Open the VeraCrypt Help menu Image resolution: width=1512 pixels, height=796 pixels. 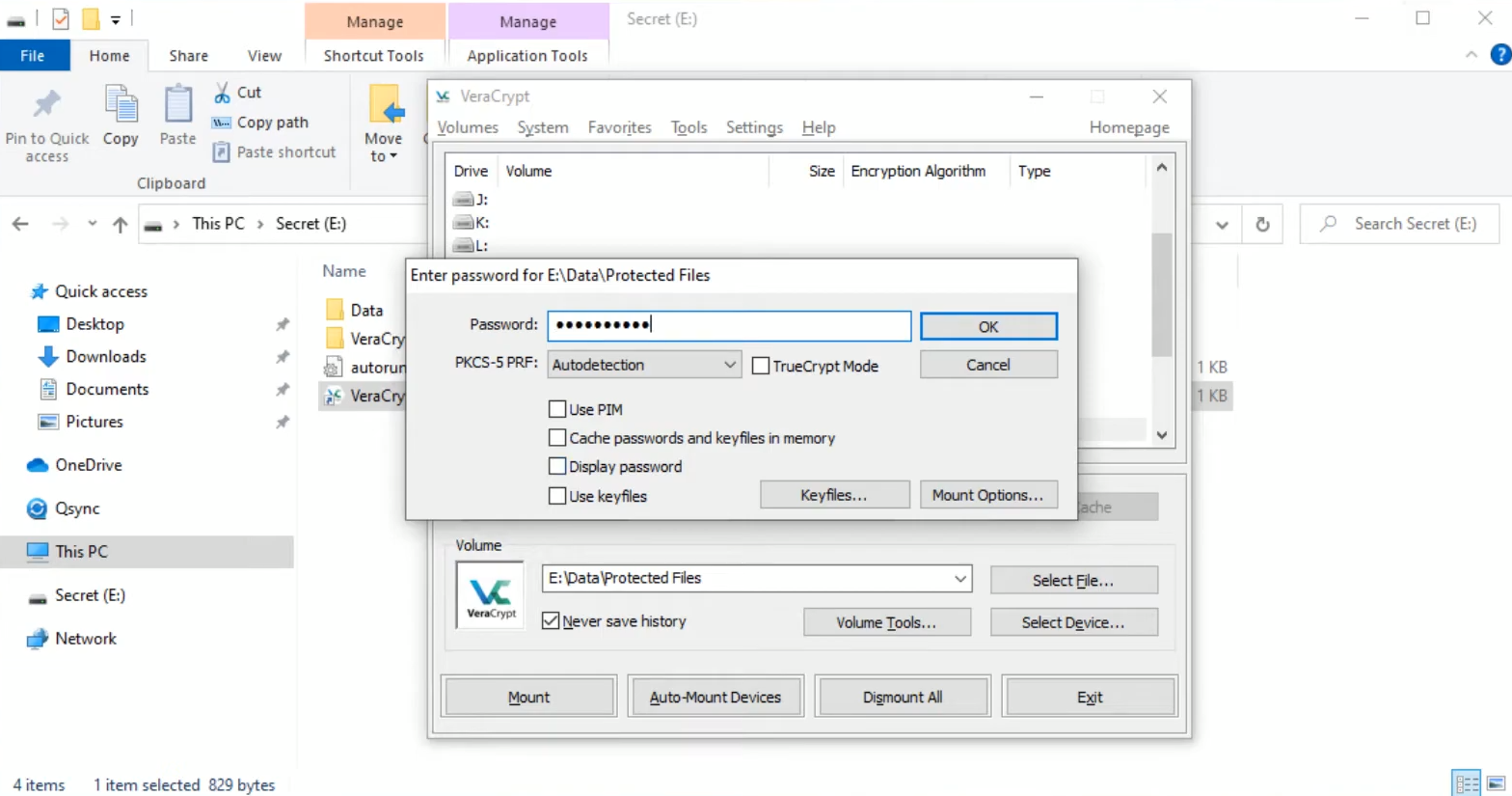click(x=819, y=127)
